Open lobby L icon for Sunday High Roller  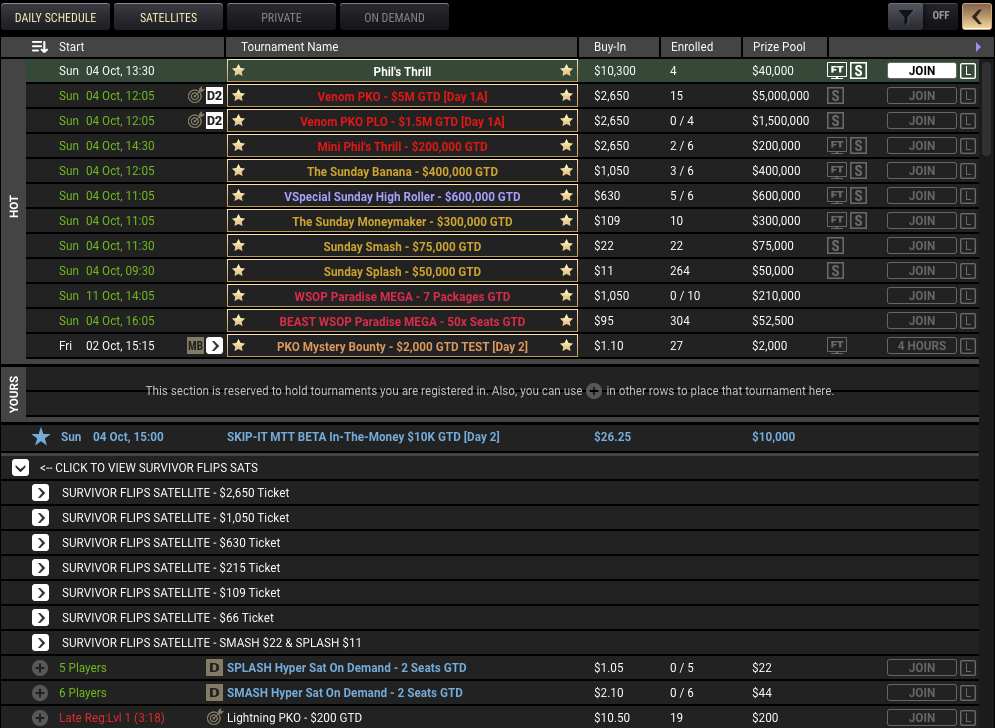tap(968, 195)
